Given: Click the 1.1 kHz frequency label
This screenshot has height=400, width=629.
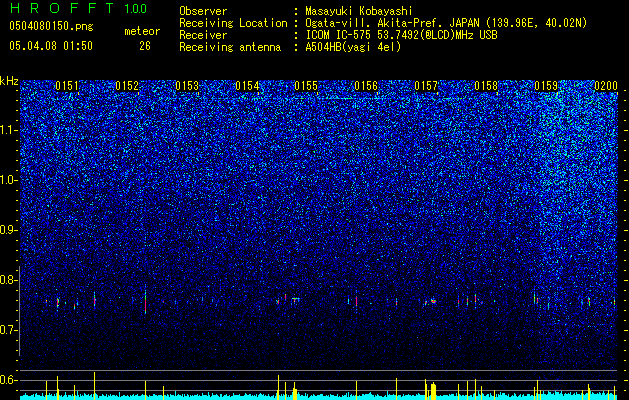Looking at the screenshot, I should [x=9, y=130].
